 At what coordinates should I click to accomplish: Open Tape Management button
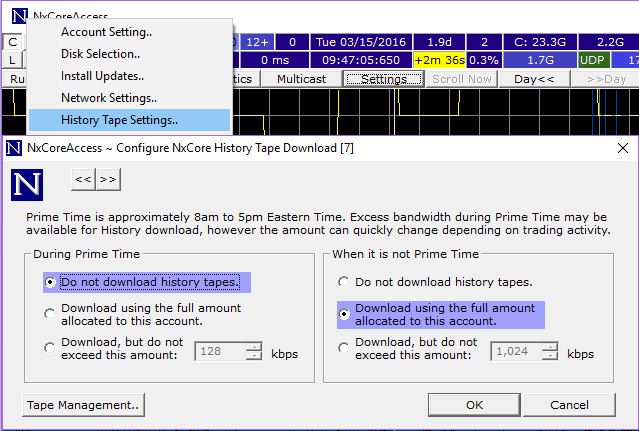[84, 405]
